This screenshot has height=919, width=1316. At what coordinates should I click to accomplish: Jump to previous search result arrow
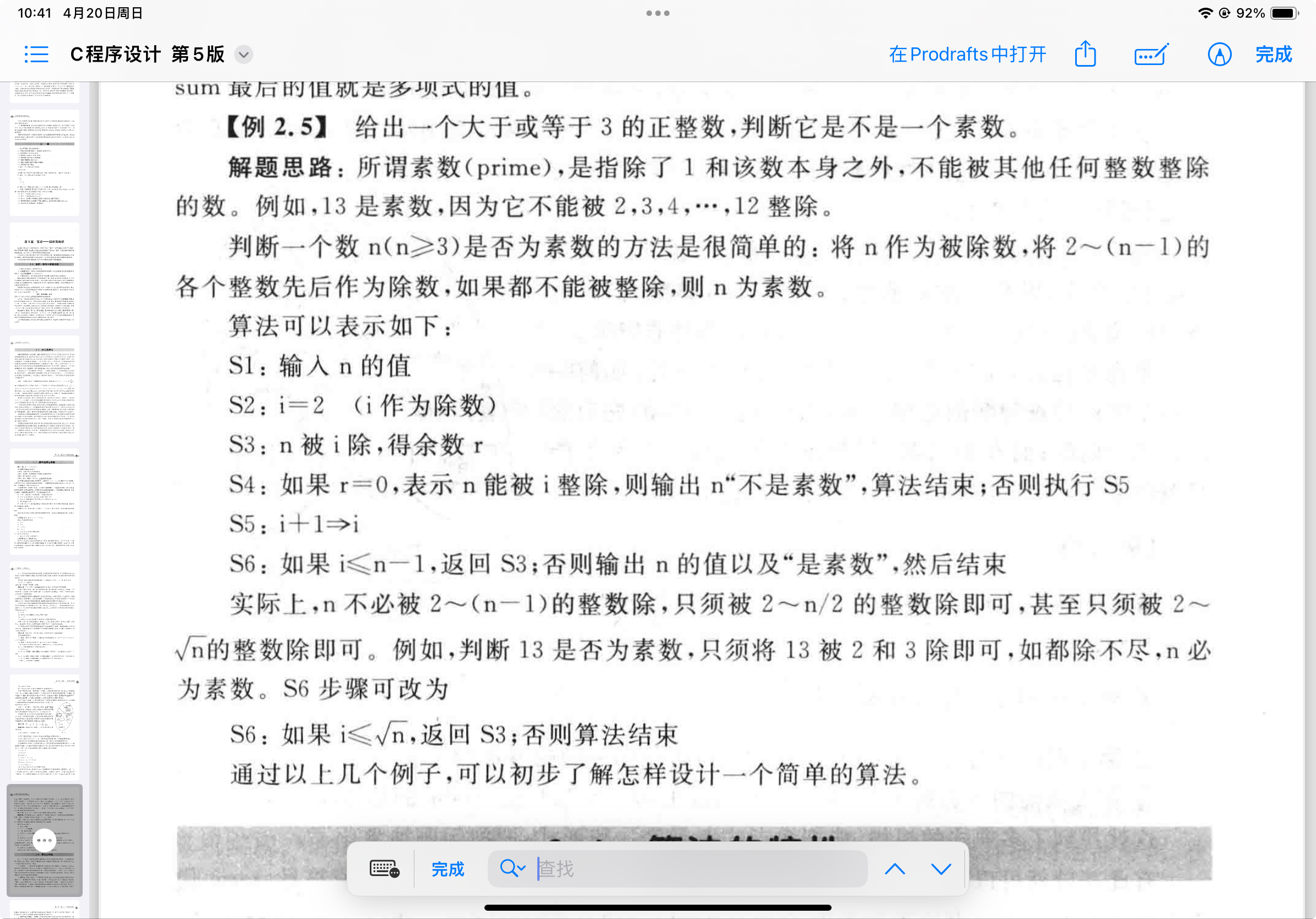(x=894, y=868)
